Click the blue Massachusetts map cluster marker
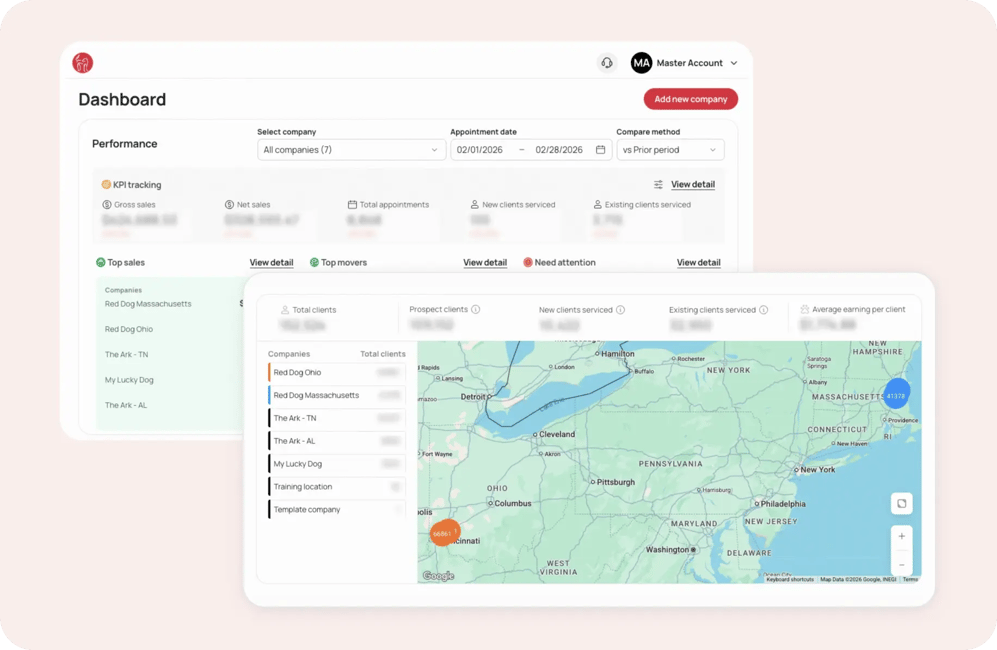Viewport: 997px width, 650px height. 897,395
